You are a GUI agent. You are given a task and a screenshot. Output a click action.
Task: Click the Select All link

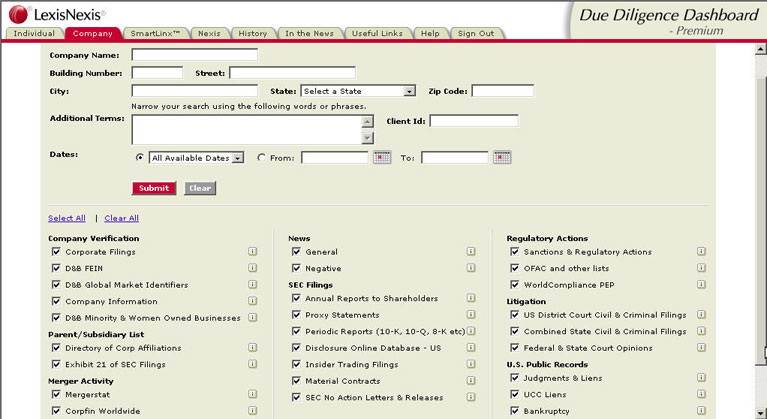point(67,218)
